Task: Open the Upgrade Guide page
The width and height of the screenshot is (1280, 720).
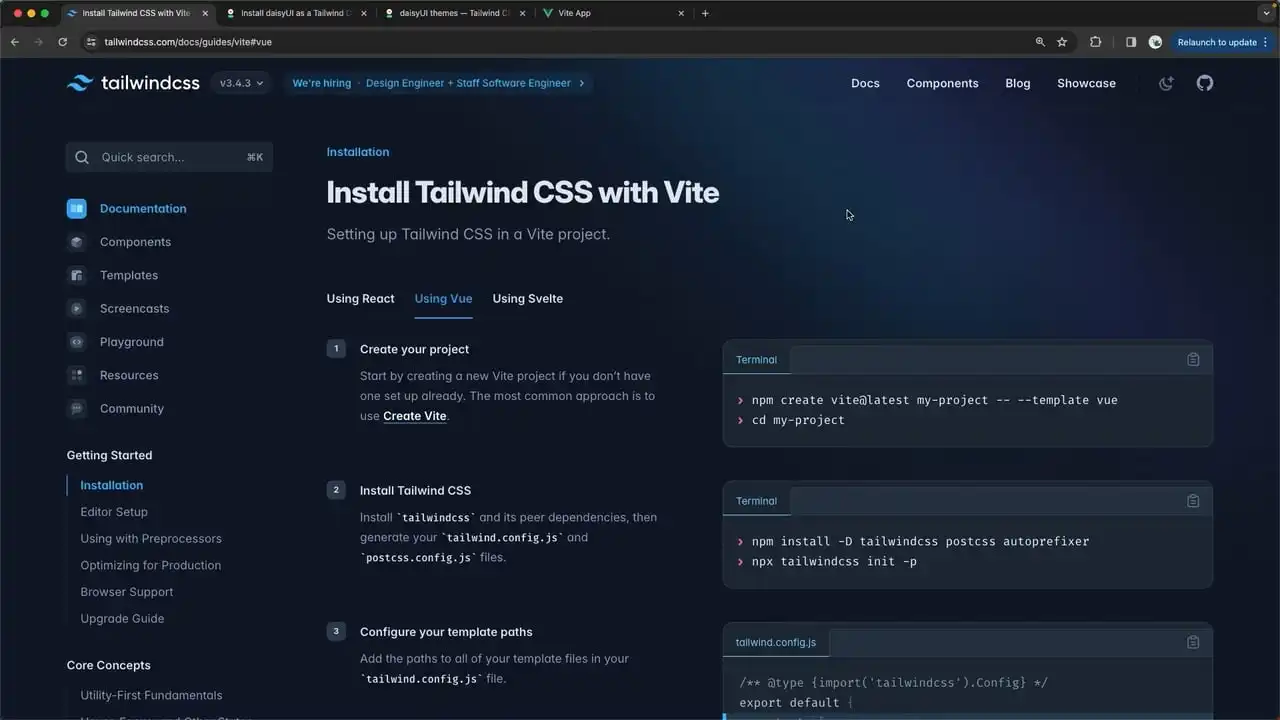Action: coord(122,618)
